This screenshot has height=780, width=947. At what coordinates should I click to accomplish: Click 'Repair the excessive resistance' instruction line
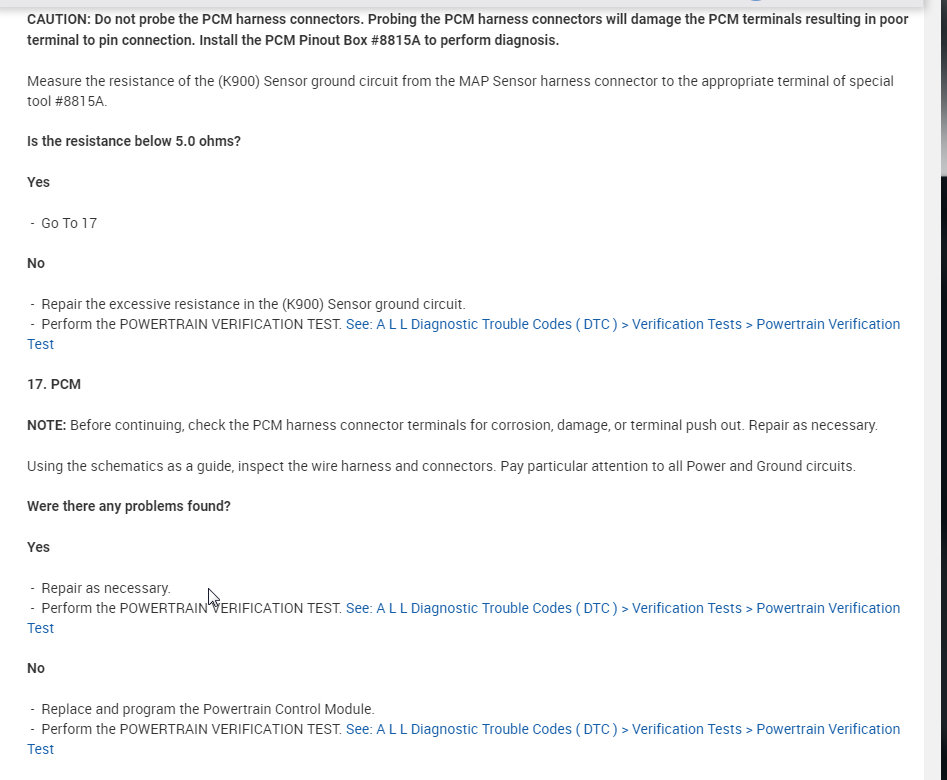tap(253, 304)
